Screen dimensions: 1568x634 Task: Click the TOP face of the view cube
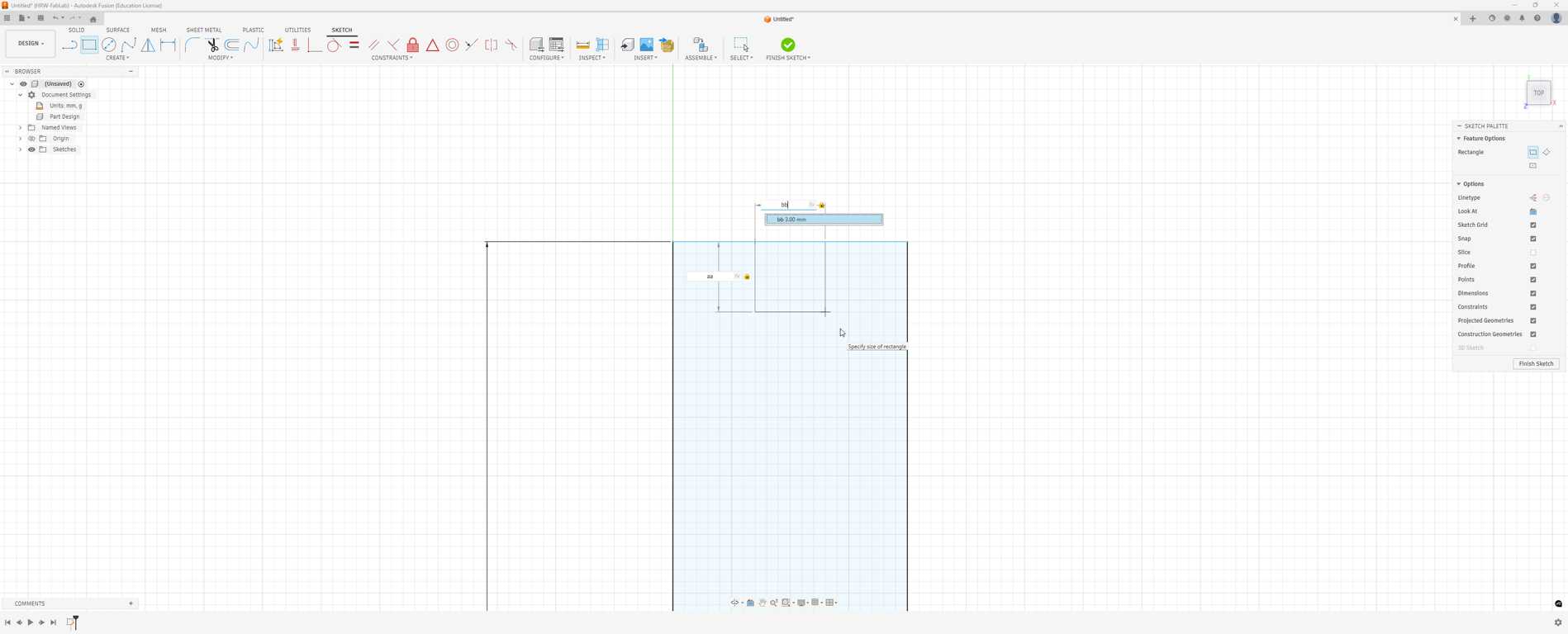coord(1538,93)
